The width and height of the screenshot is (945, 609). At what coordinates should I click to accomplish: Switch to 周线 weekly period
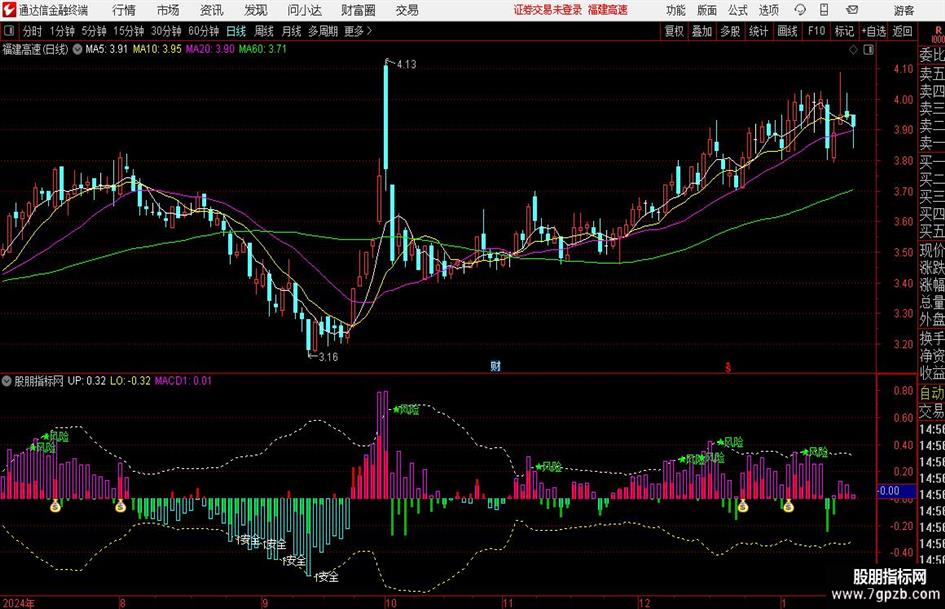263,31
